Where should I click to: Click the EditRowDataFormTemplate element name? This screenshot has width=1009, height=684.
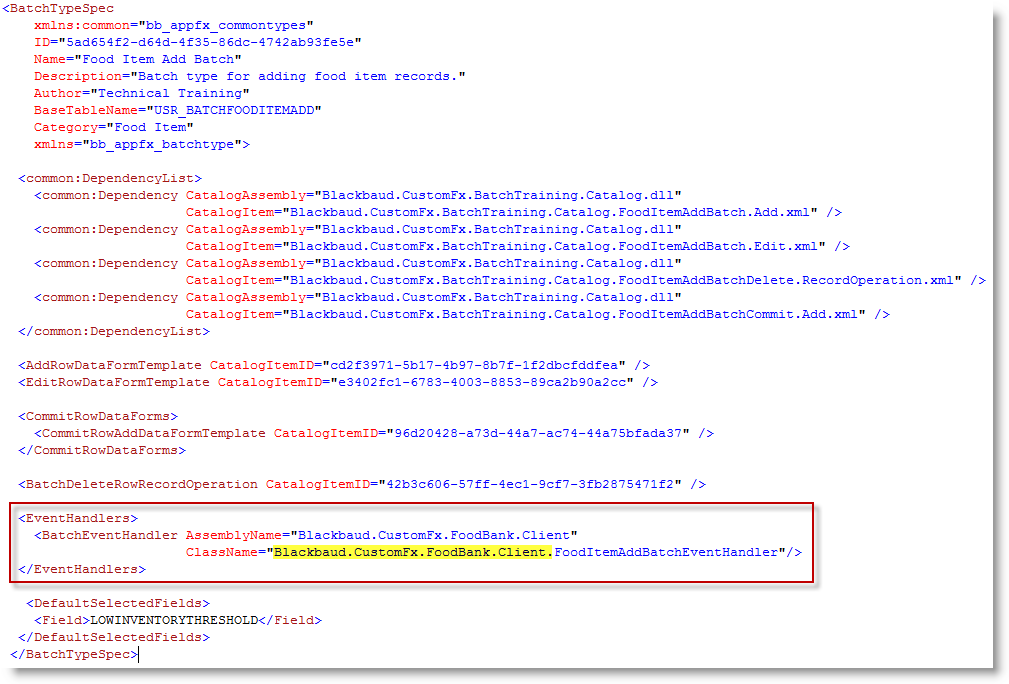pos(117,382)
